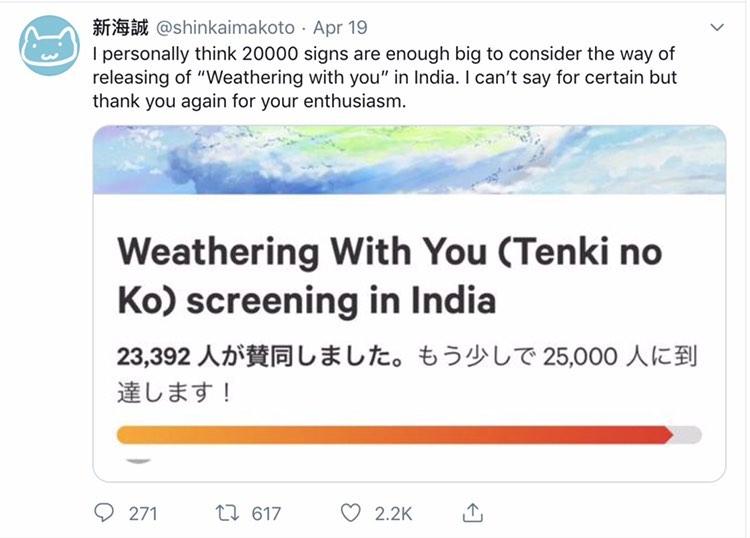750x538 pixels.
Task: Click the small grey dash below progress bar
Action: (138, 461)
